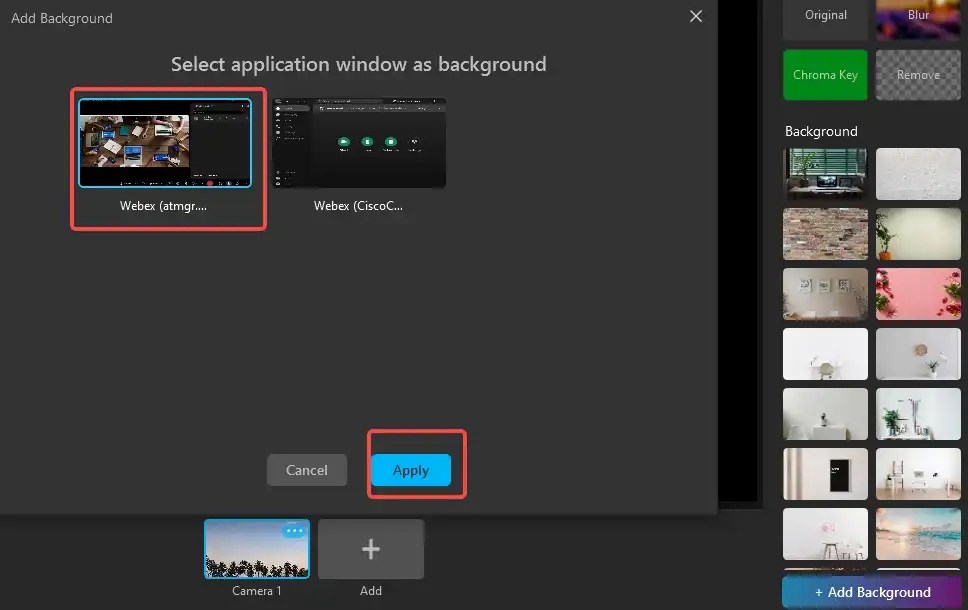Image resolution: width=968 pixels, height=610 pixels.
Task: Add a new camera using the plus icon
Action: coord(371,548)
